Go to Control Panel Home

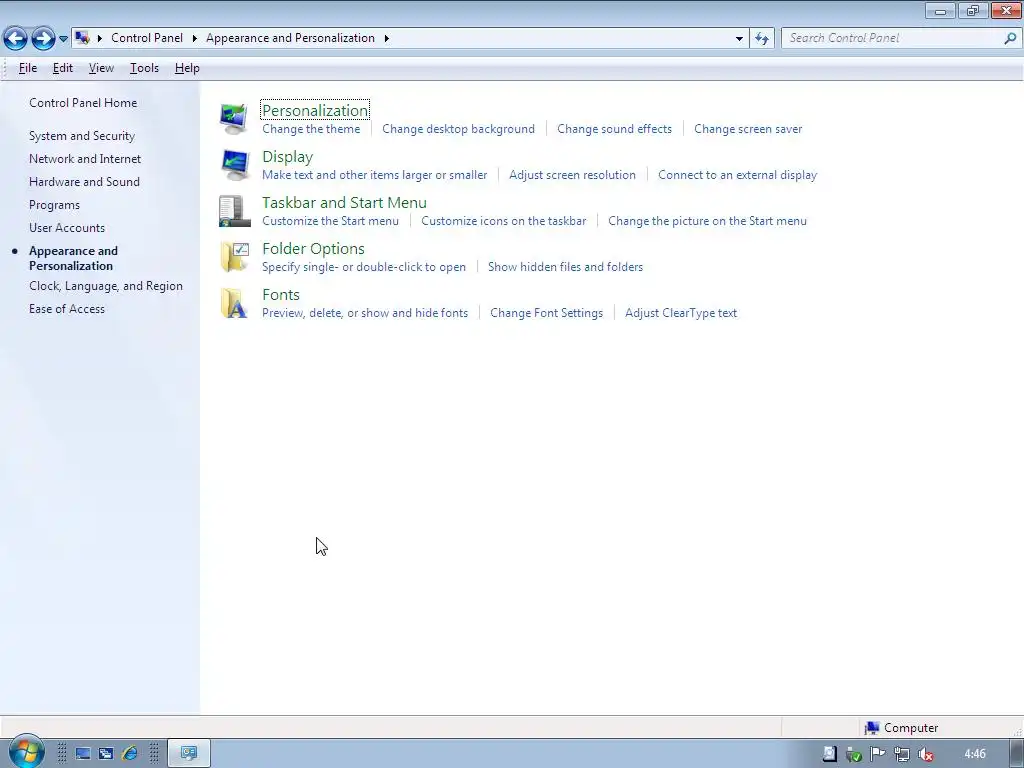(x=83, y=103)
